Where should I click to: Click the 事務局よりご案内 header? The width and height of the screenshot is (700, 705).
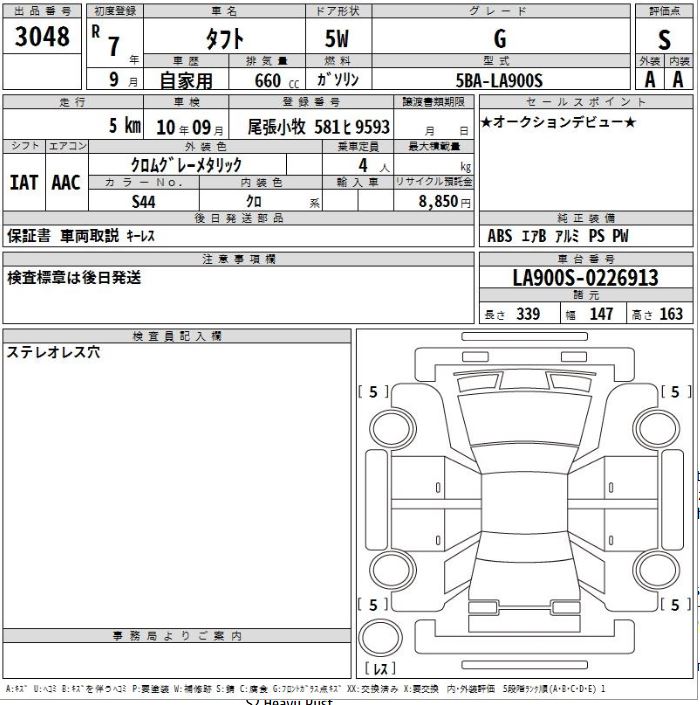tap(177, 635)
